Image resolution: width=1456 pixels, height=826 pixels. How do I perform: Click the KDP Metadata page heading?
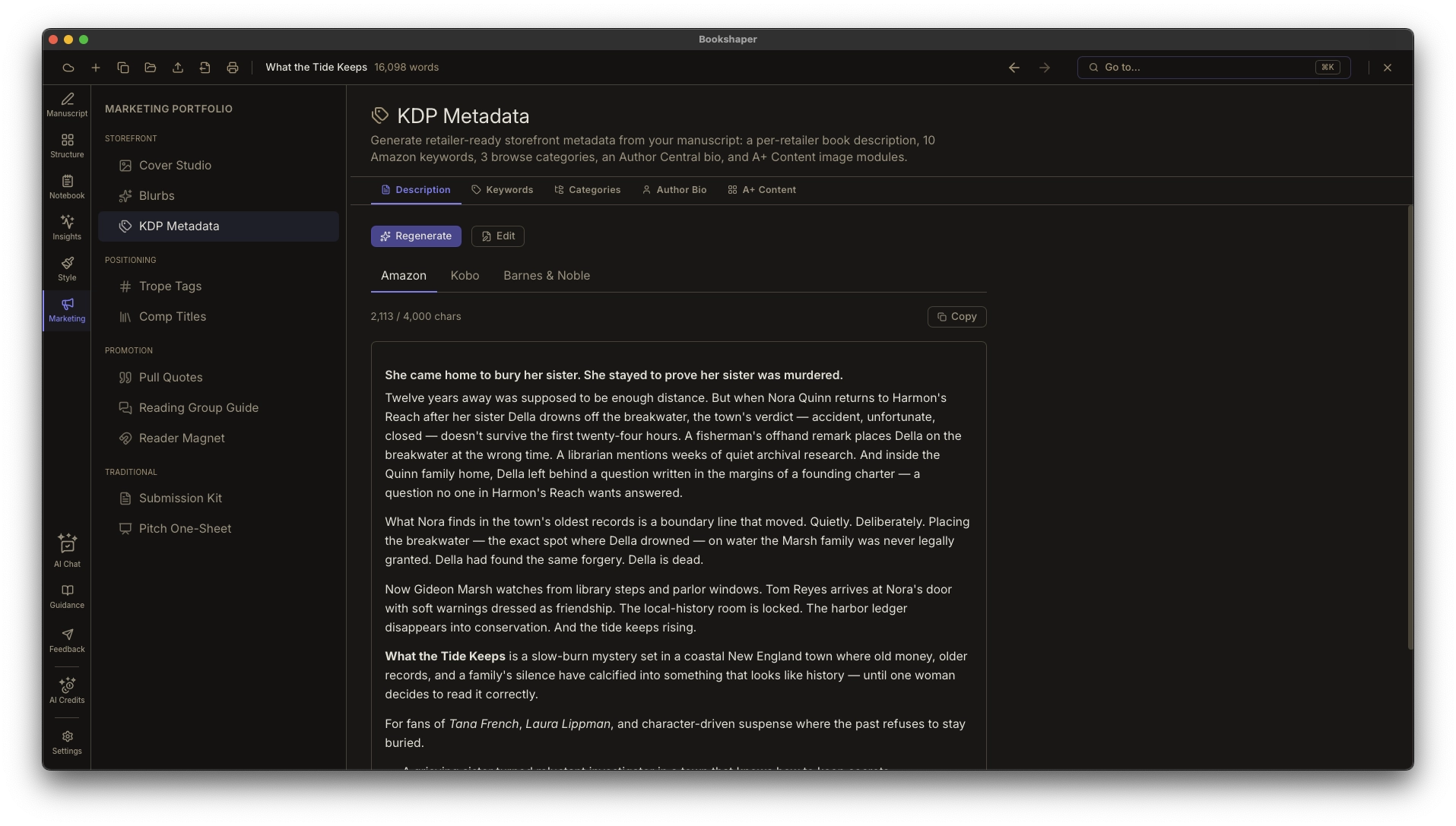point(463,116)
